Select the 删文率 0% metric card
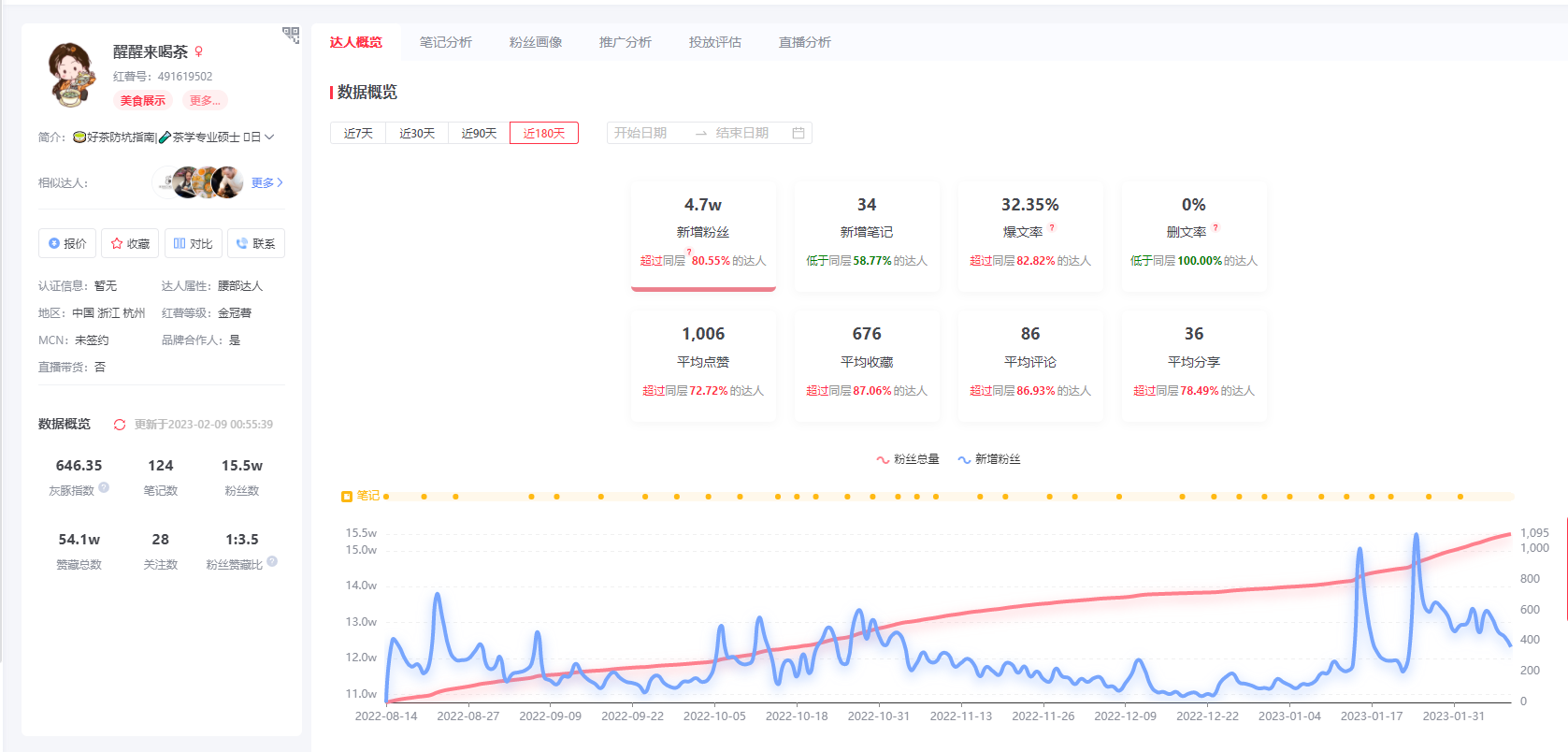 [x=1194, y=235]
